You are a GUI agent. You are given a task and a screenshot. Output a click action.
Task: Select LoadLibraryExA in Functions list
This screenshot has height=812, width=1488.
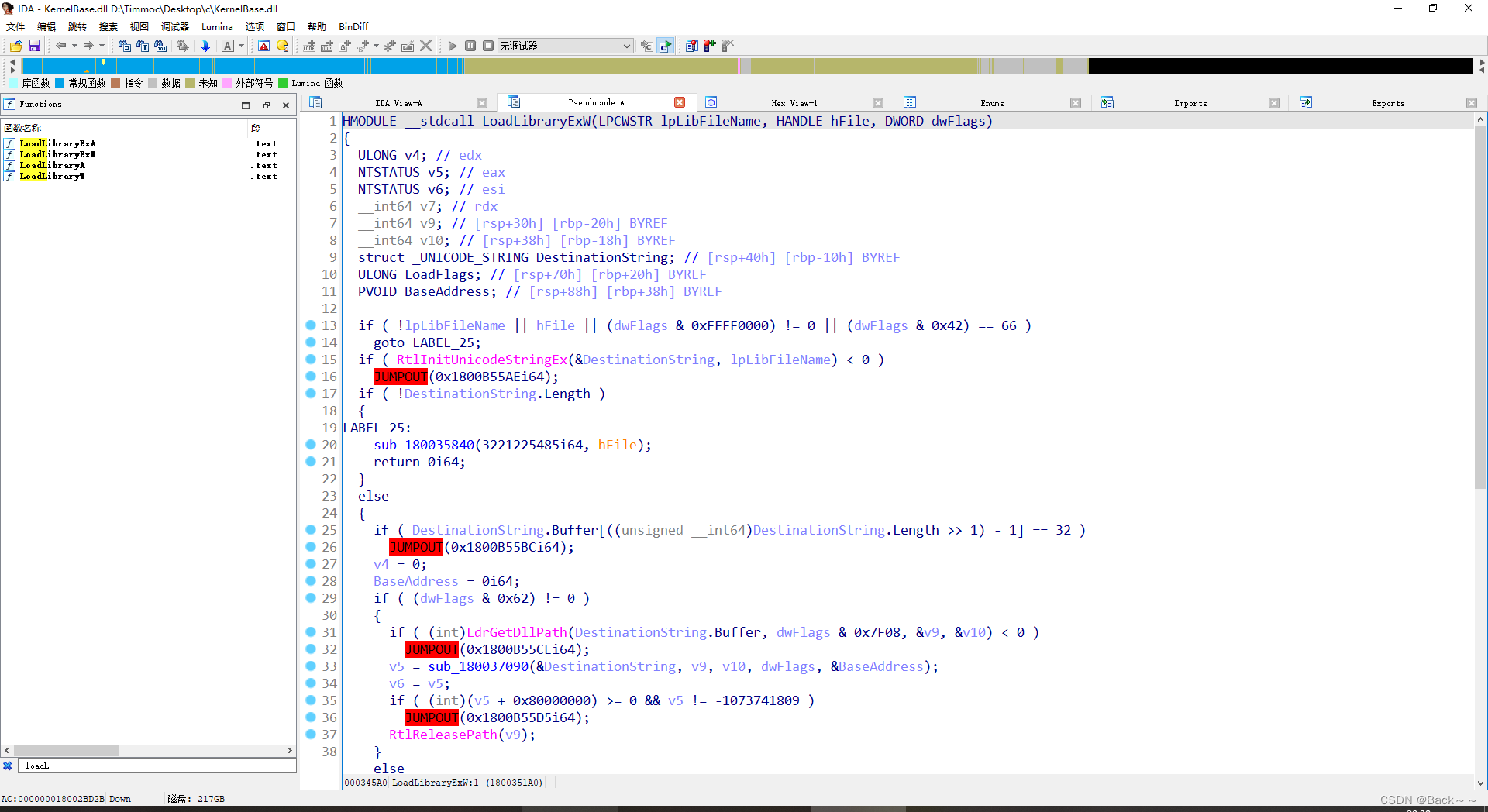click(x=58, y=143)
